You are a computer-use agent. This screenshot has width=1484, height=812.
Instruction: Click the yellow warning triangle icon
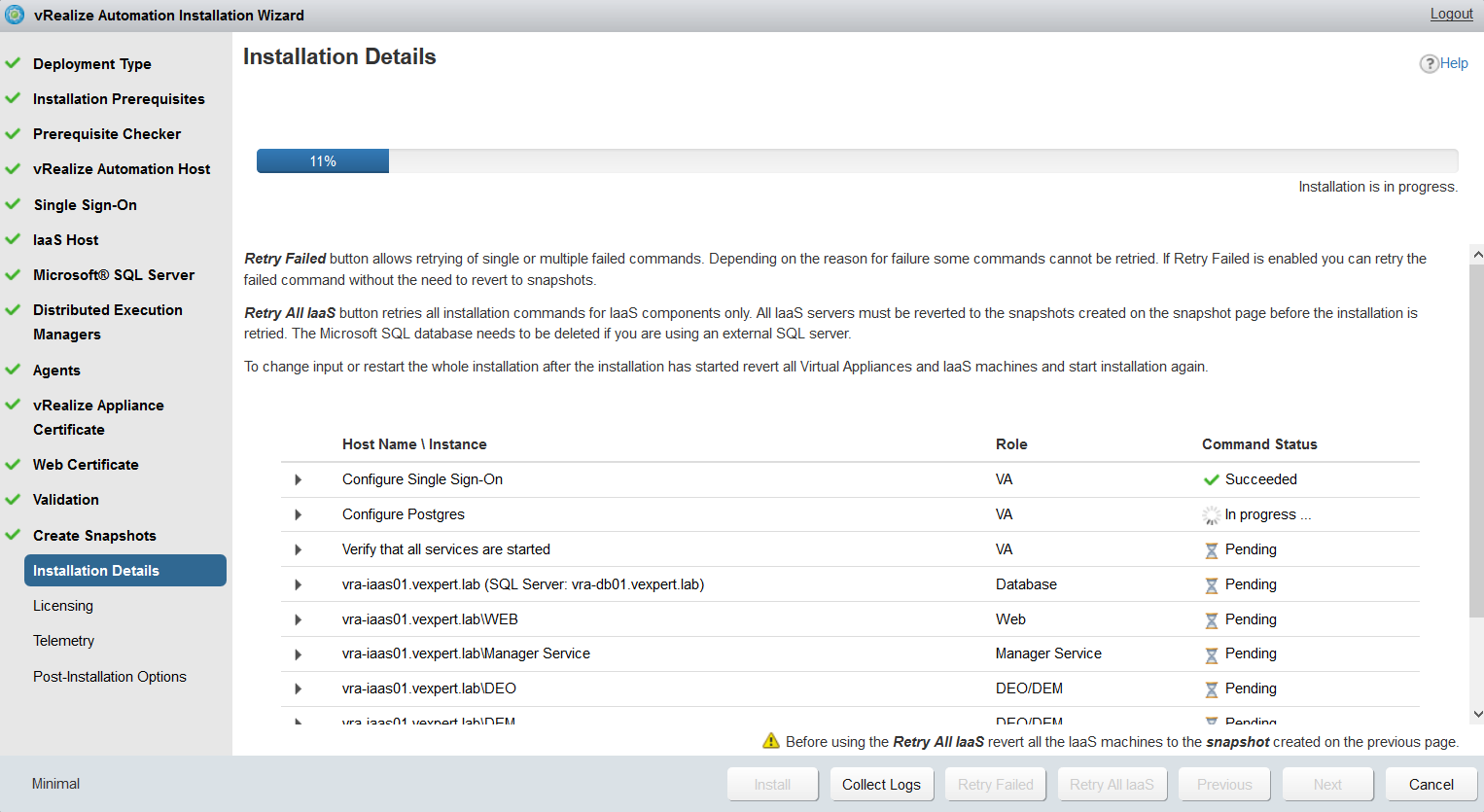[x=771, y=741]
